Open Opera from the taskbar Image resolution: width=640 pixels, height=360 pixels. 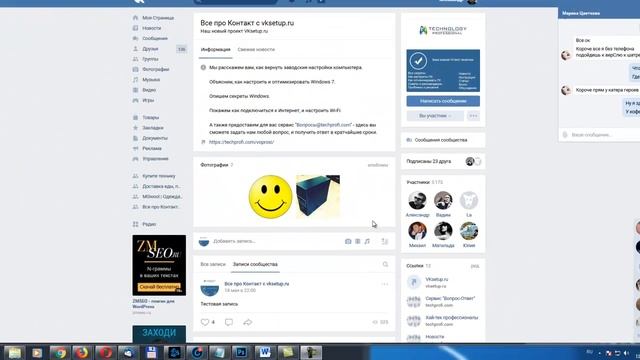tap(105, 352)
